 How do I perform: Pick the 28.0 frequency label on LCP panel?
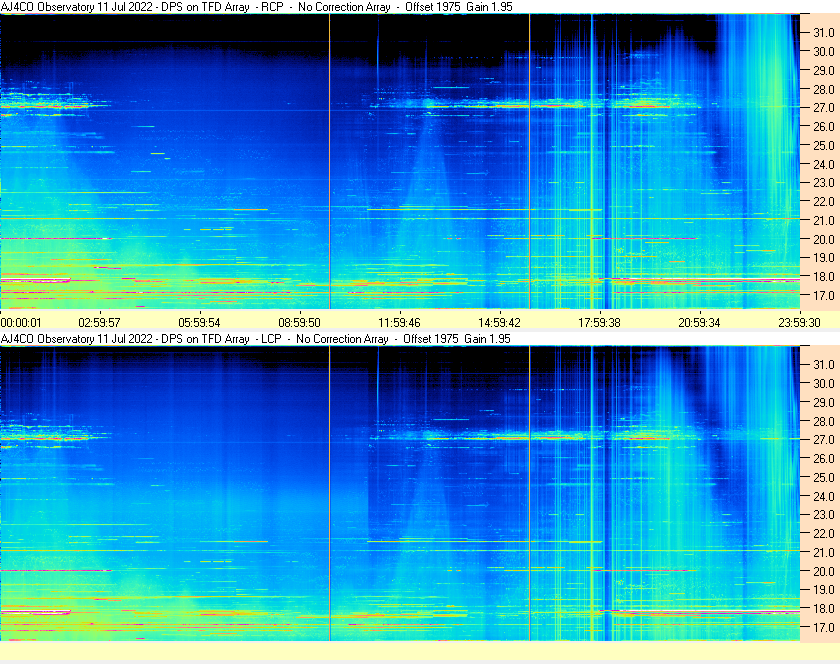pyautogui.click(x=824, y=421)
